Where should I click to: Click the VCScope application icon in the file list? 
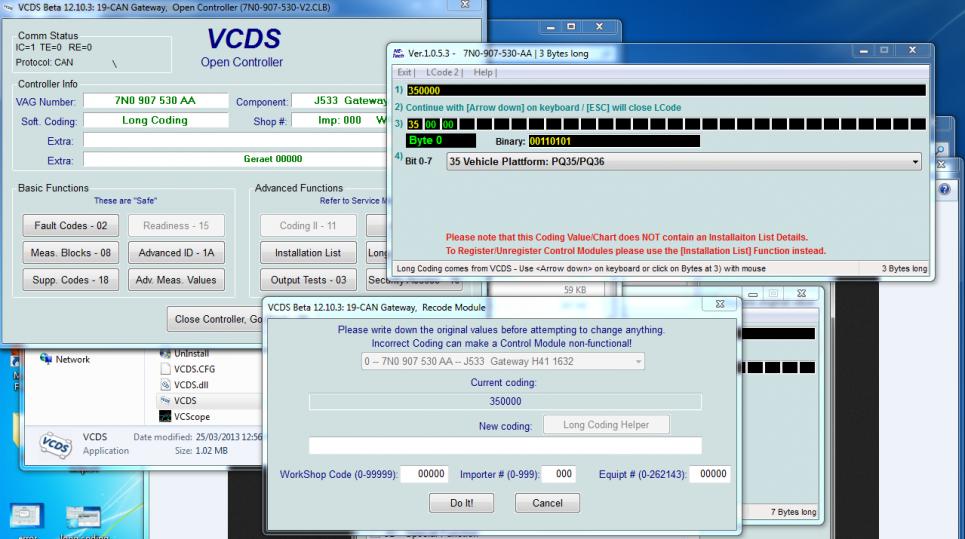165,417
